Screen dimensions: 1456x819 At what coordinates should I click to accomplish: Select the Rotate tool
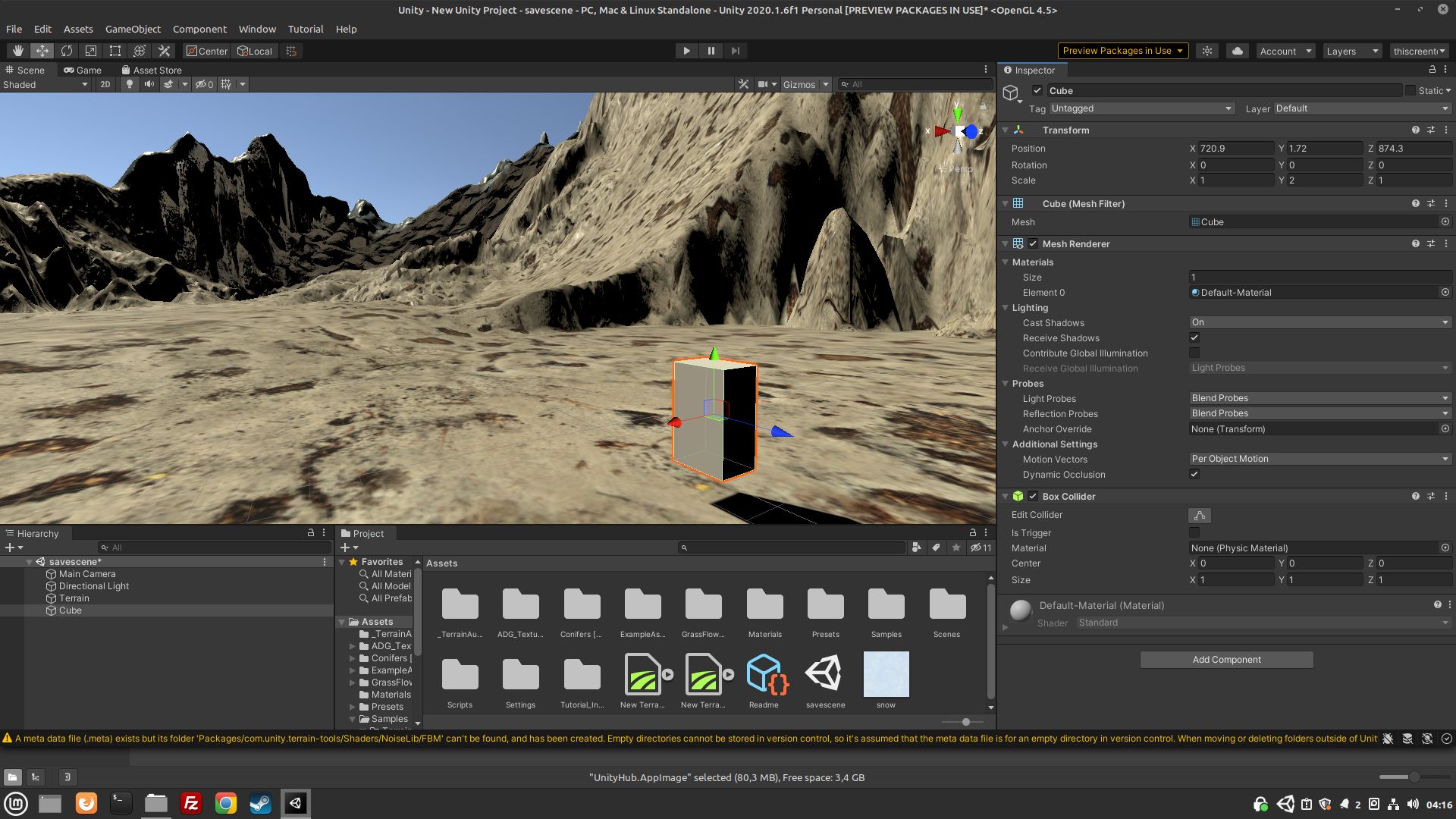pyautogui.click(x=67, y=51)
